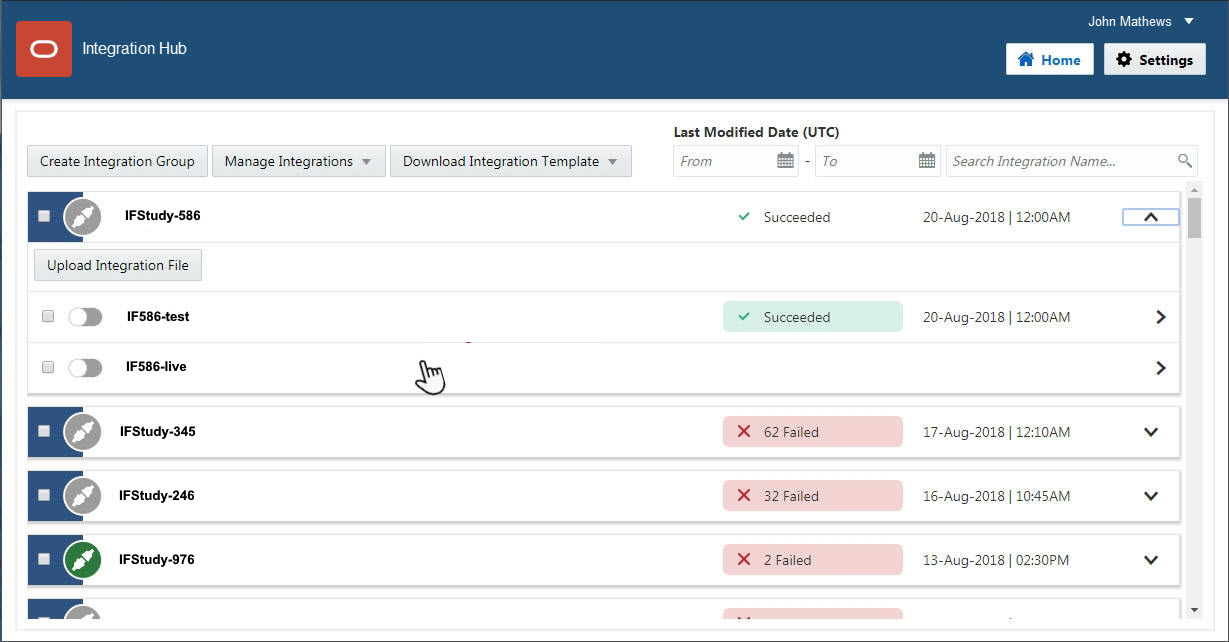Viewport: 1229px width, 642px height.
Task: Click the 16-Aug-2018 | 10:45AM date
Action: point(997,496)
